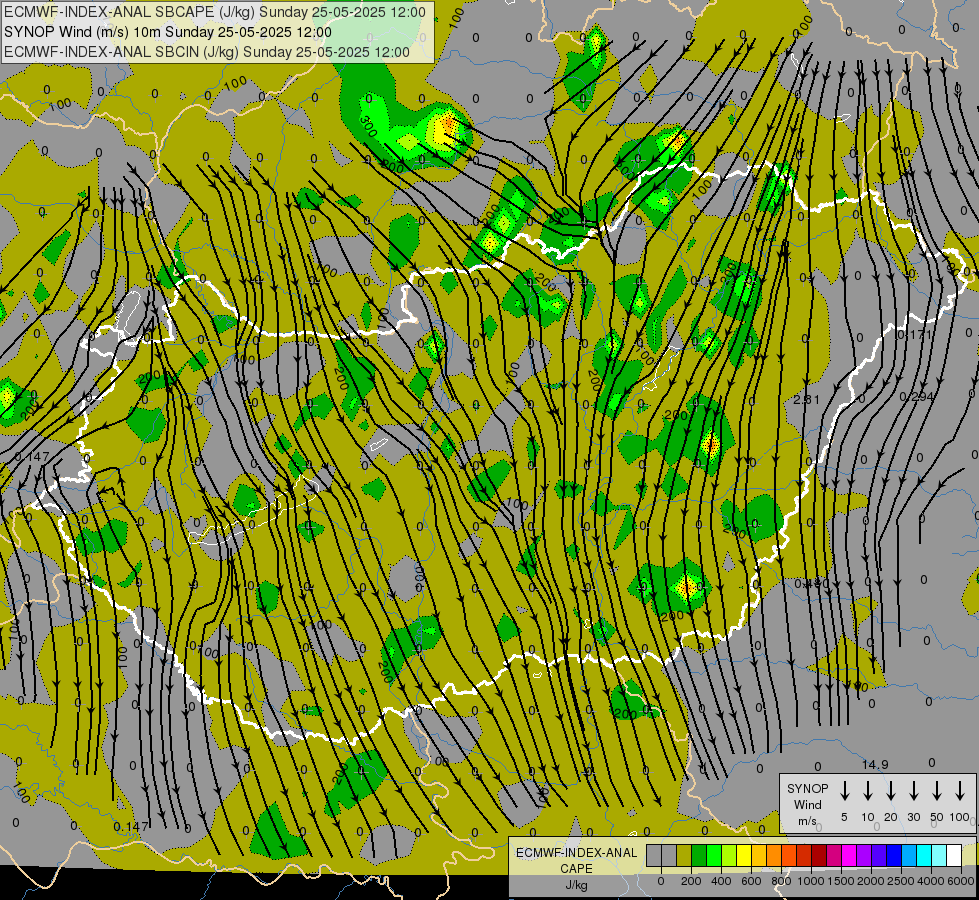The width and height of the screenshot is (979, 900).
Task: Choose the cyan swatch left of 4000 tick
Action: [x=925, y=855]
